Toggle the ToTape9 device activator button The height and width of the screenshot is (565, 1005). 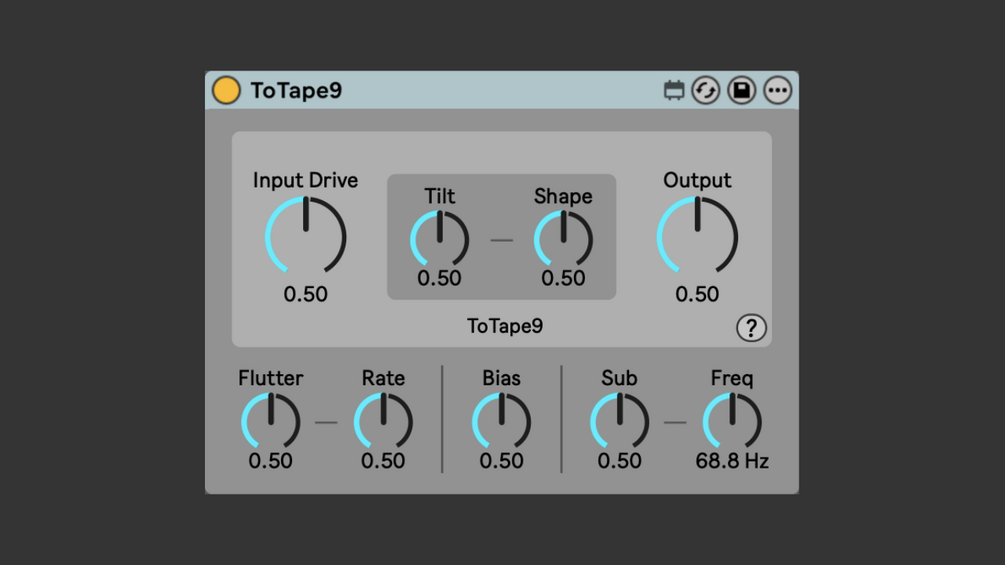click(226, 90)
